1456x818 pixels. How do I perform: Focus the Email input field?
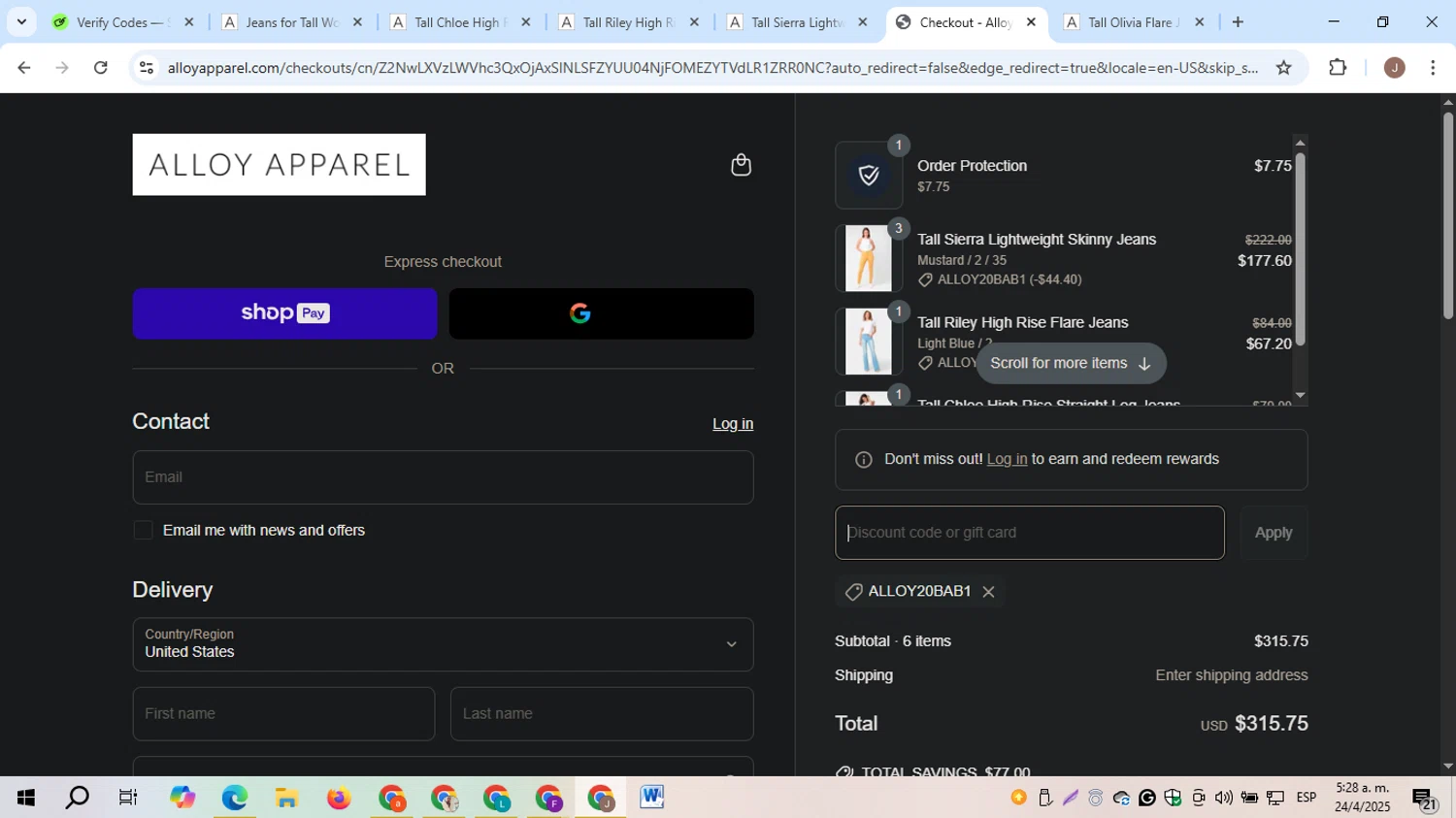pyautogui.click(x=443, y=477)
